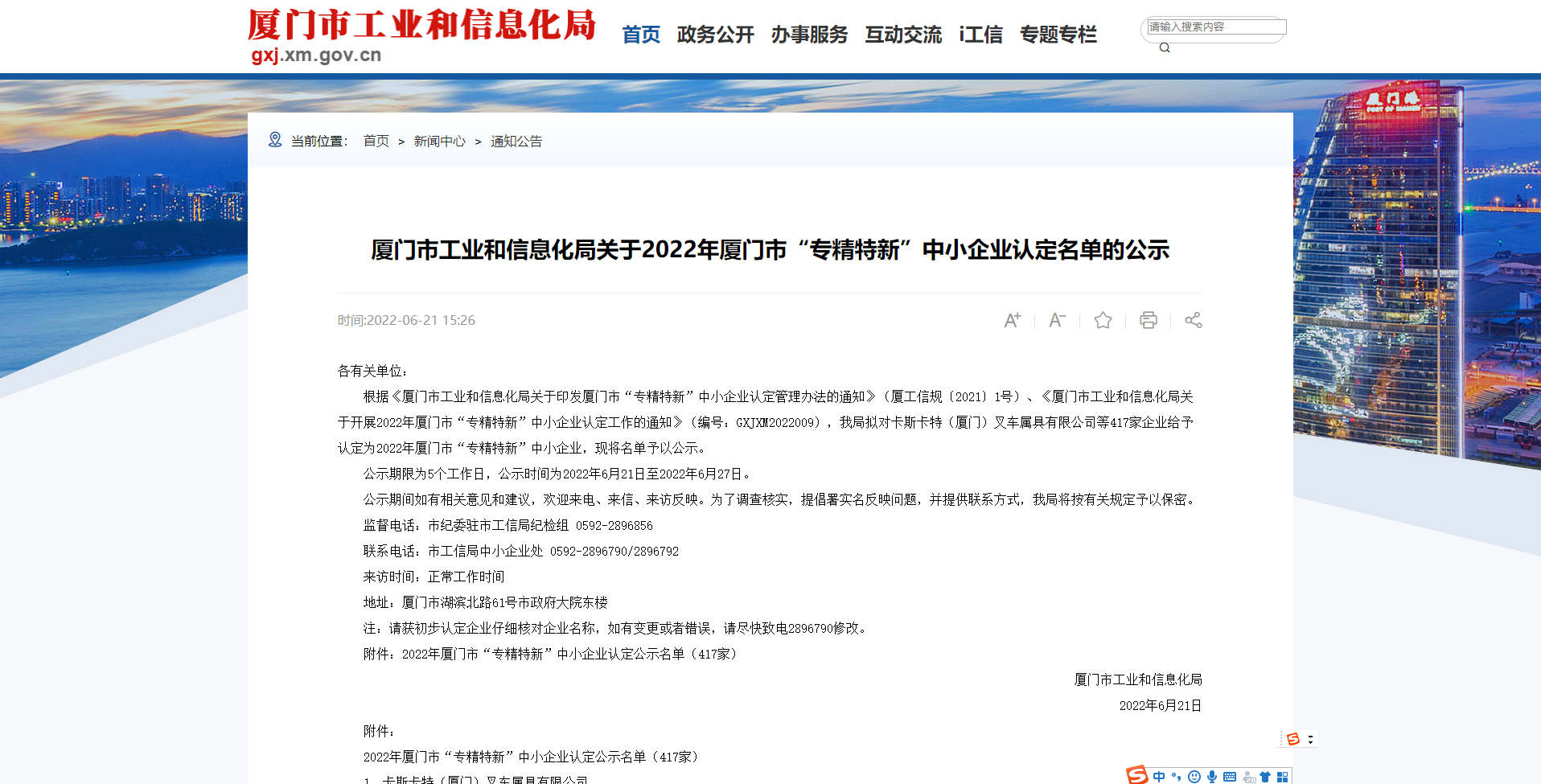Viewport: 1541px width, 784px height.
Task: Go to 互动交流 section
Action: click(x=902, y=35)
